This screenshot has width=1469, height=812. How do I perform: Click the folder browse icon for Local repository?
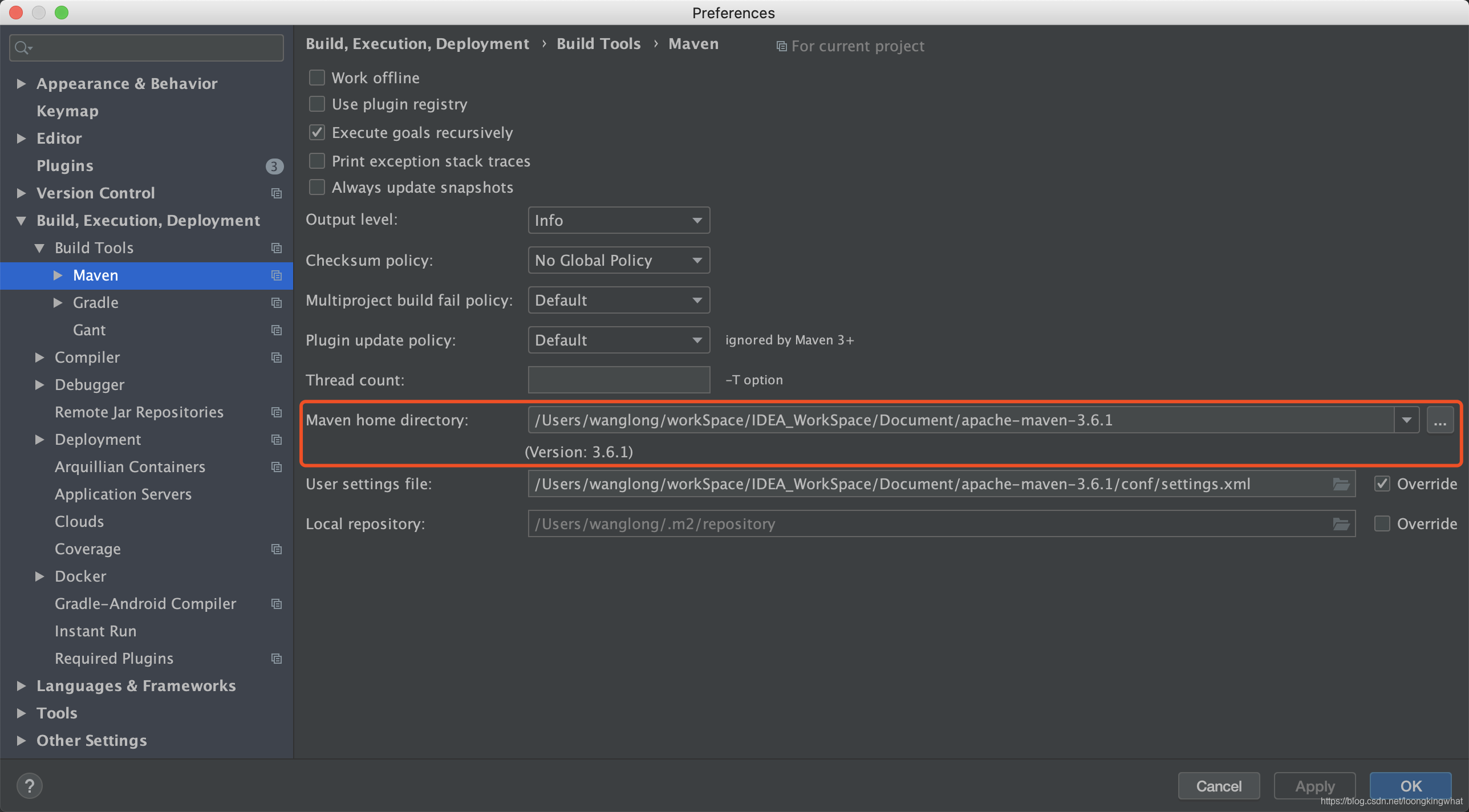click(x=1340, y=523)
